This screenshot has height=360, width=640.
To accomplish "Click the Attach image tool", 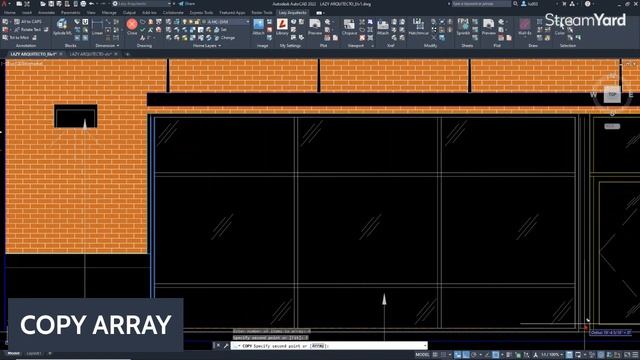I will 258,27.
